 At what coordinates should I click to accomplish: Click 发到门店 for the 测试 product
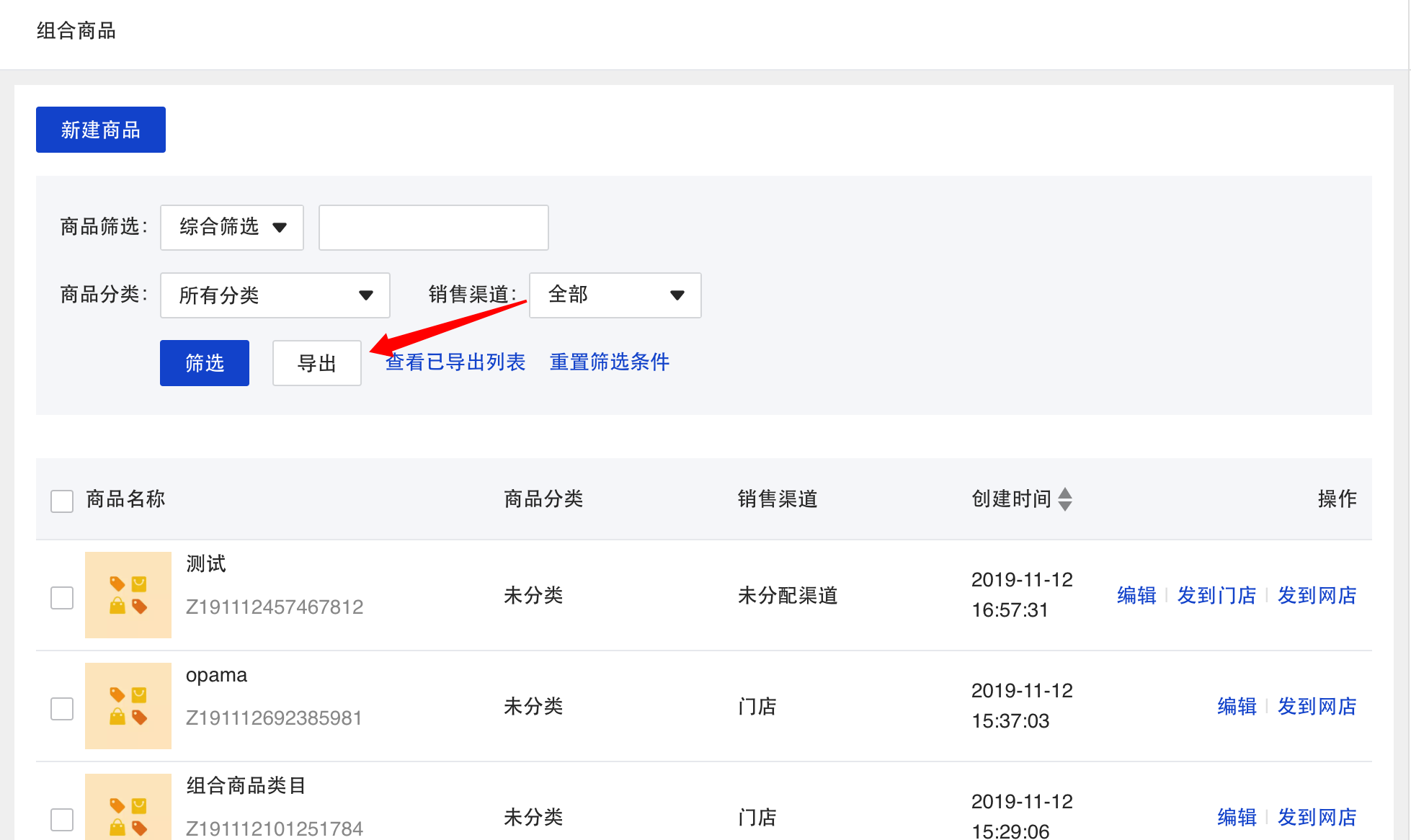click(1216, 596)
